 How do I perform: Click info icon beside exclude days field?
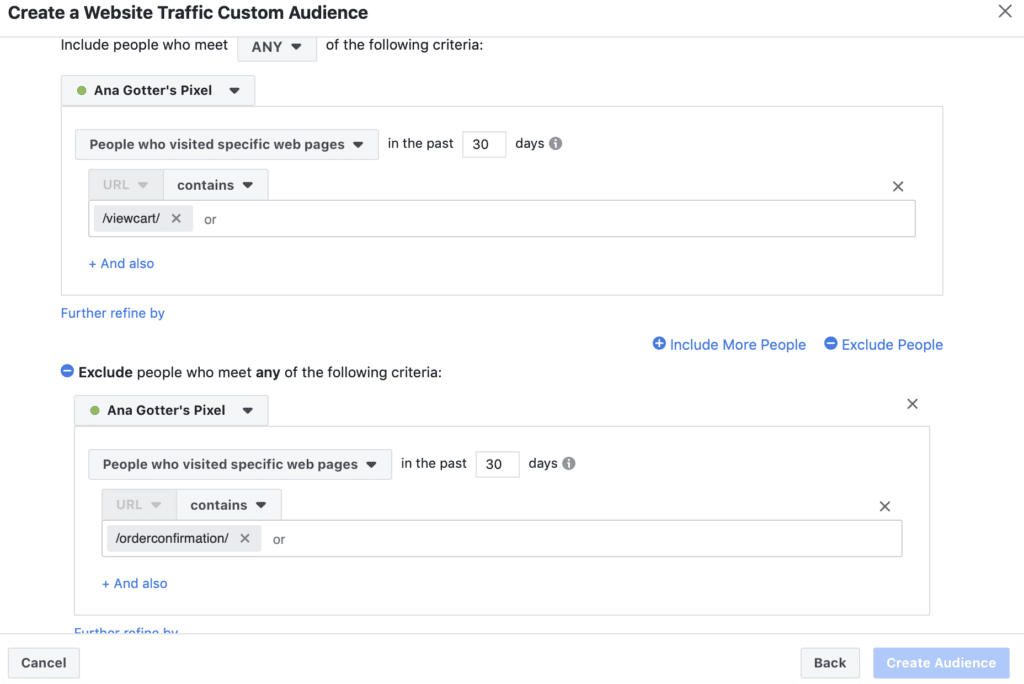569,464
